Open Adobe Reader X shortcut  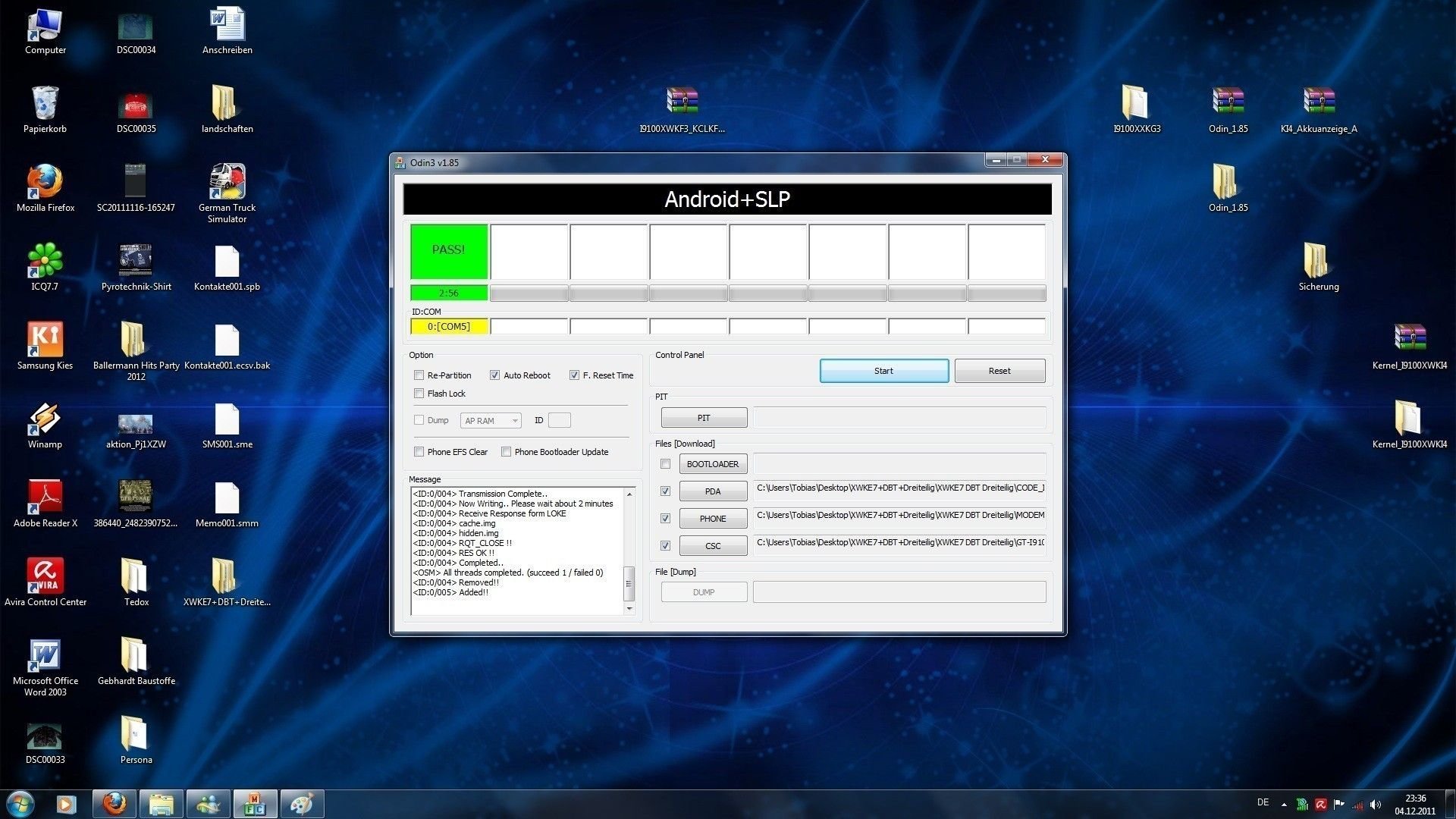45,504
